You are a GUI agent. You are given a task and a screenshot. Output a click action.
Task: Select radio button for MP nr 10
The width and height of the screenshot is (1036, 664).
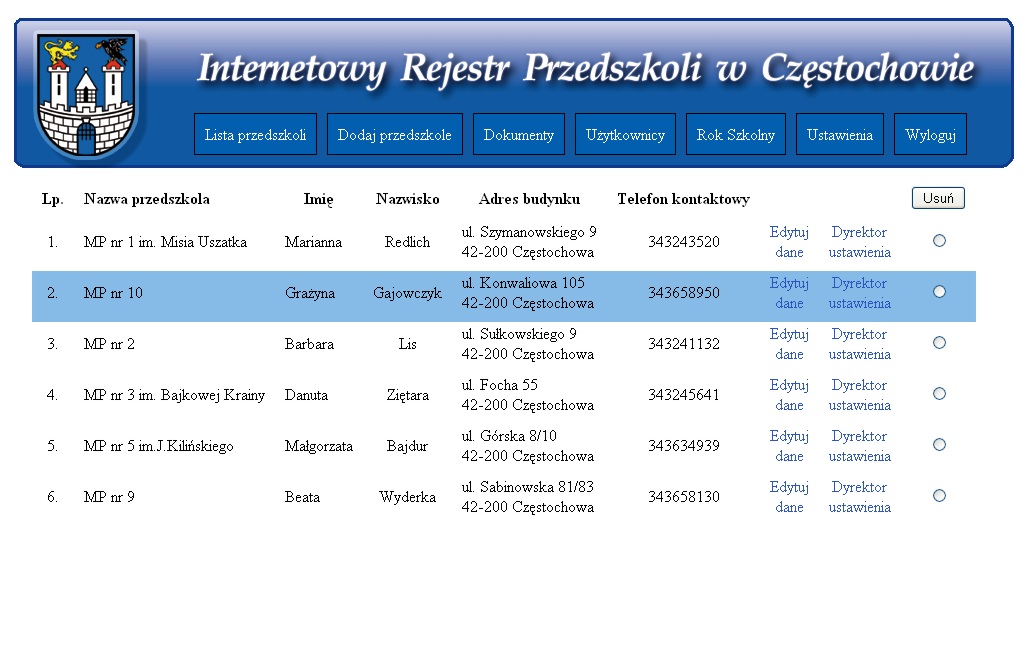point(939,292)
